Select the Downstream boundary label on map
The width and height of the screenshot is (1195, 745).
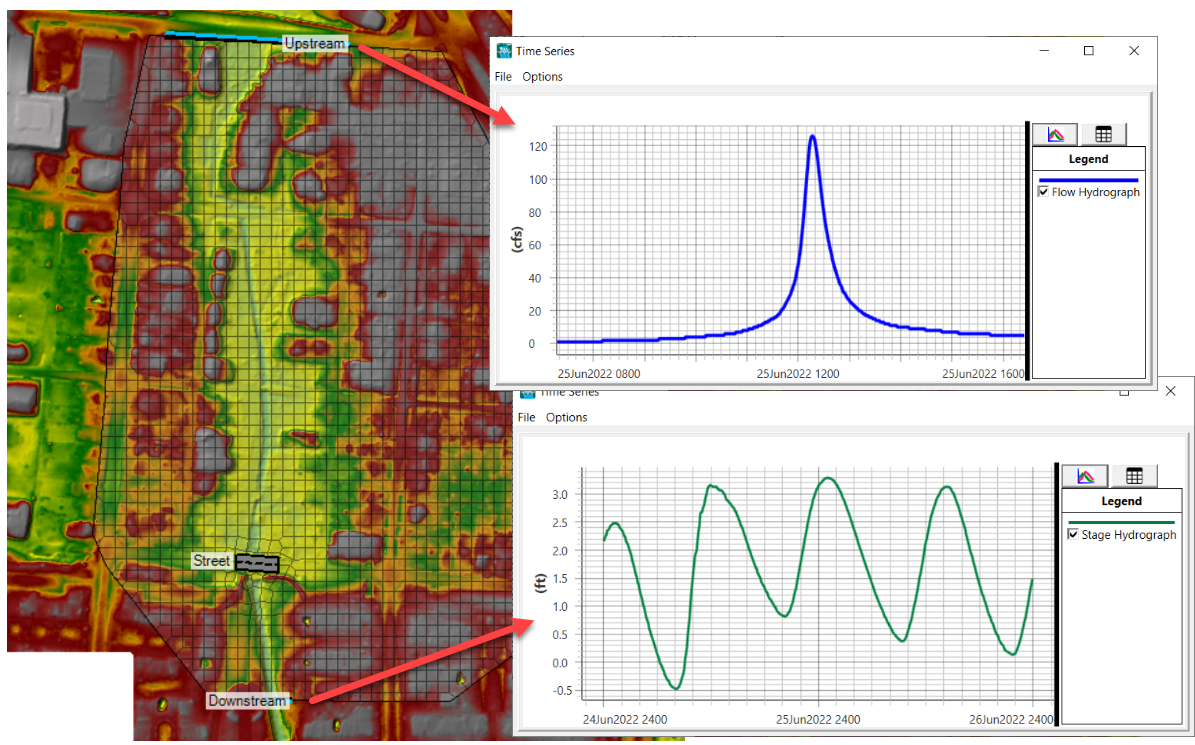[247, 701]
